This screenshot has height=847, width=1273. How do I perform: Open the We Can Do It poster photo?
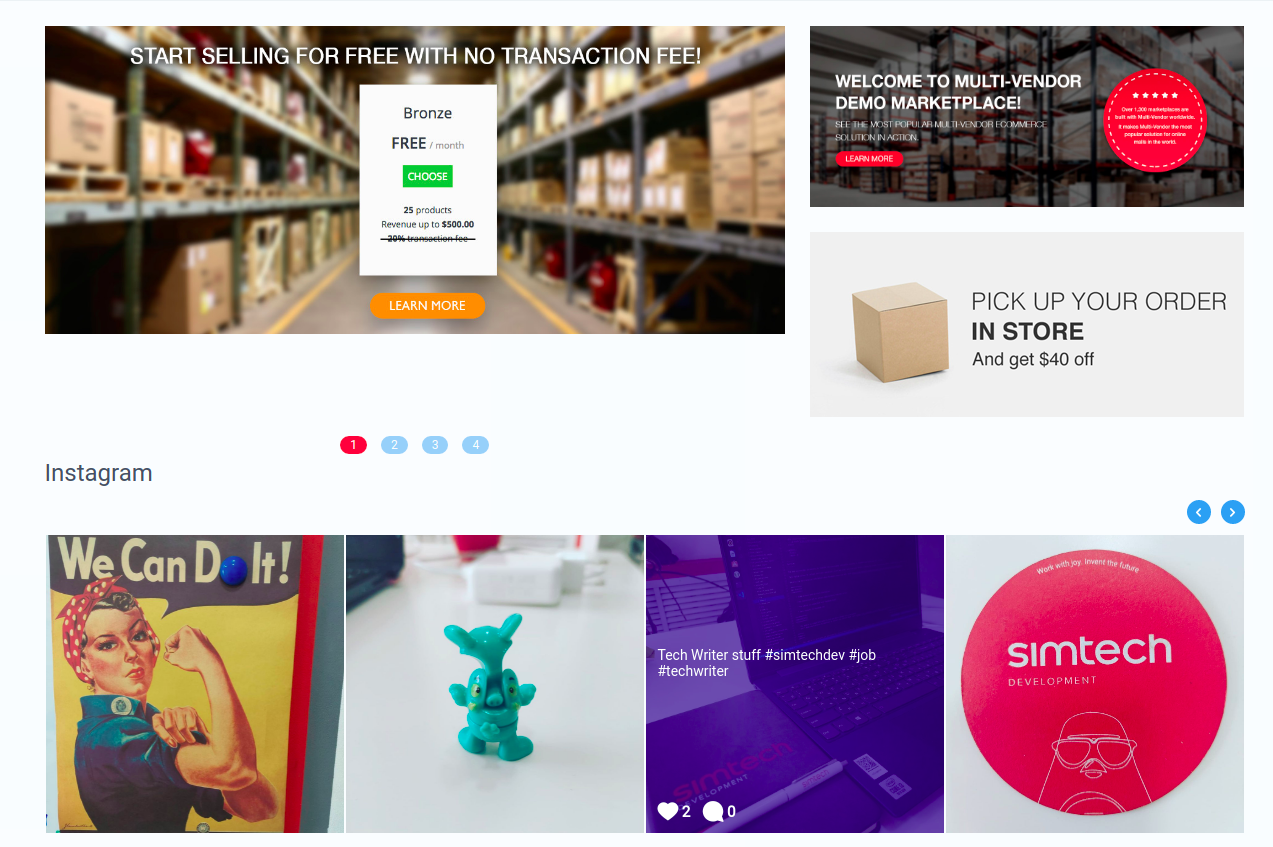(x=195, y=684)
